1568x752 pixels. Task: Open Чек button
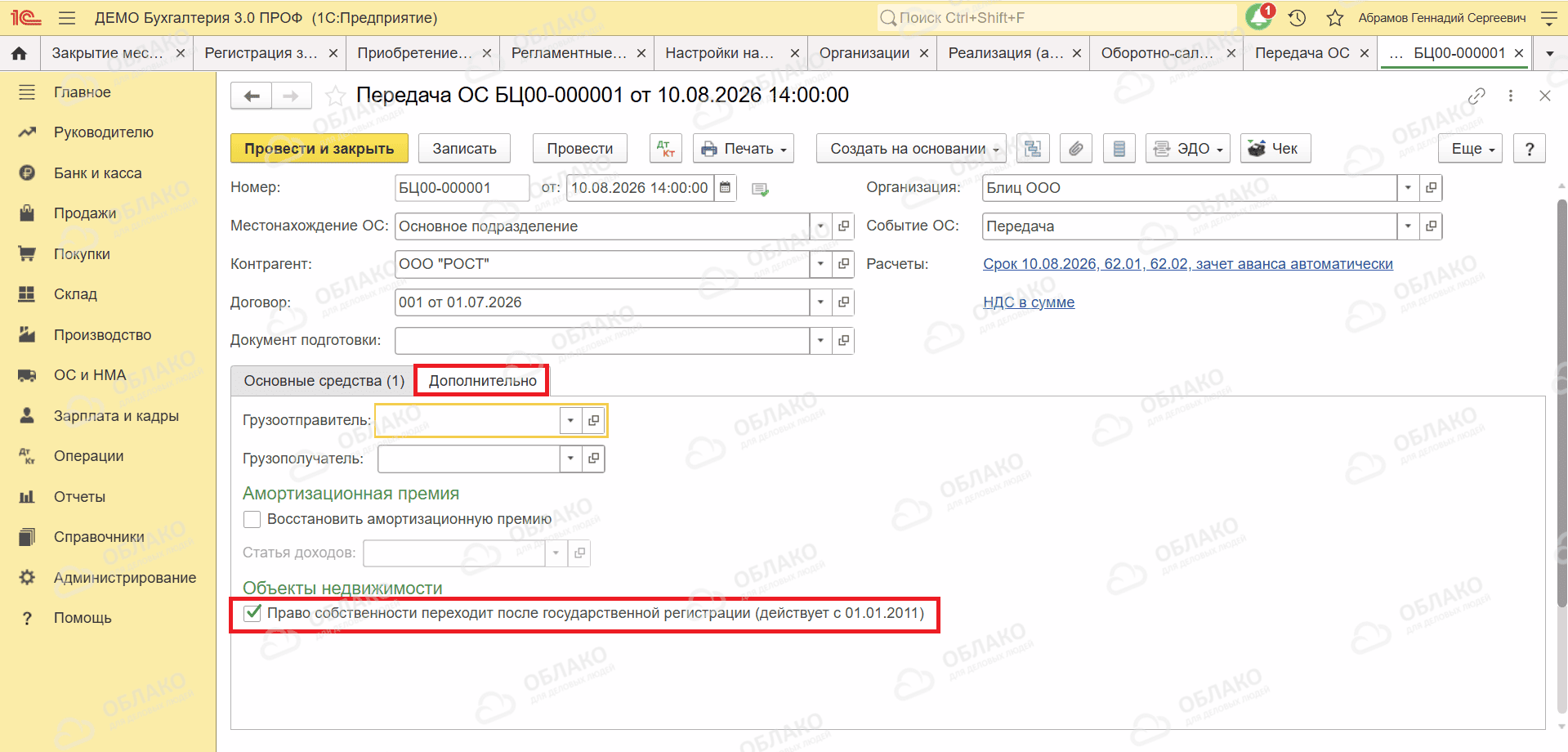click(x=1275, y=149)
